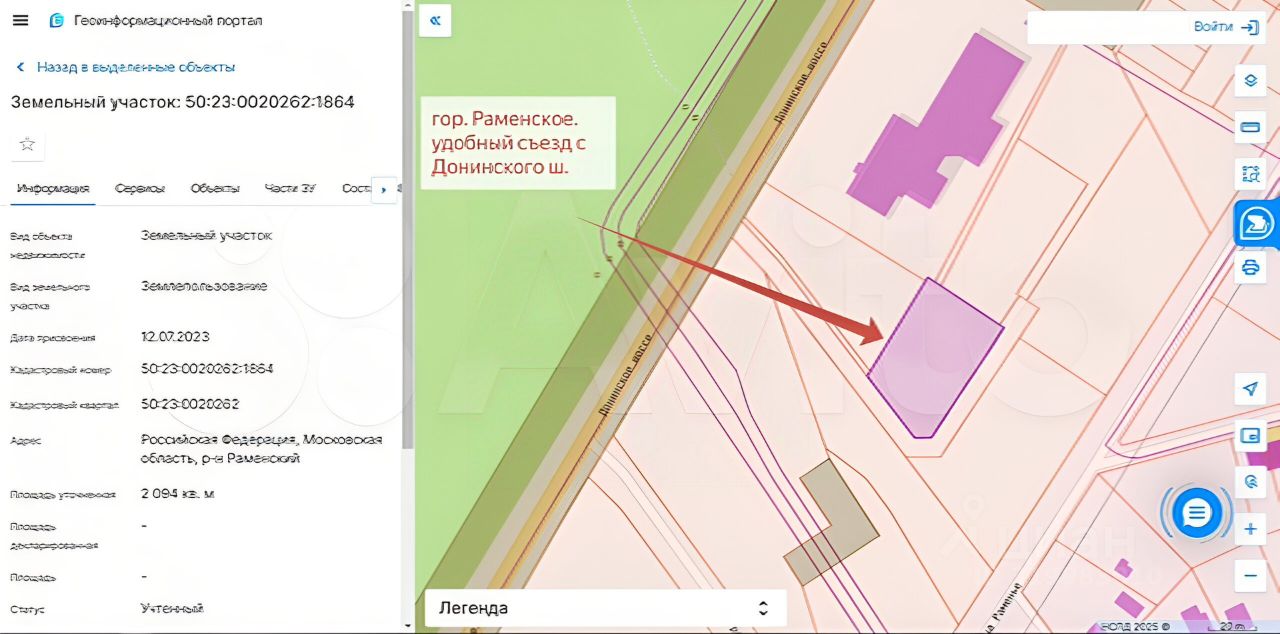
Task: Locate my position on the map
Action: click(x=1250, y=389)
